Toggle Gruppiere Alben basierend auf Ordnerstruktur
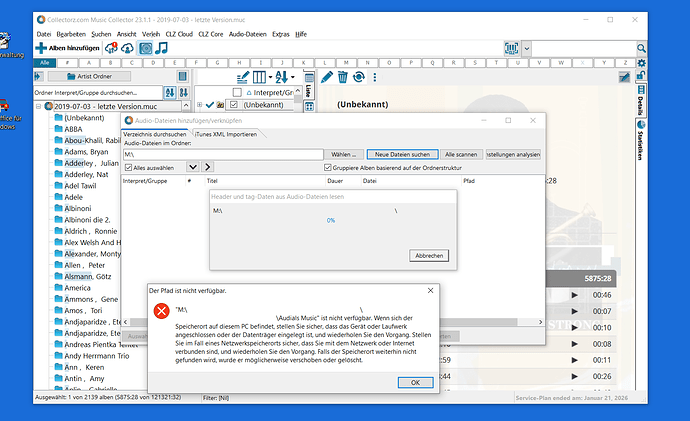The image size is (690, 421). click(x=327, y=168)
